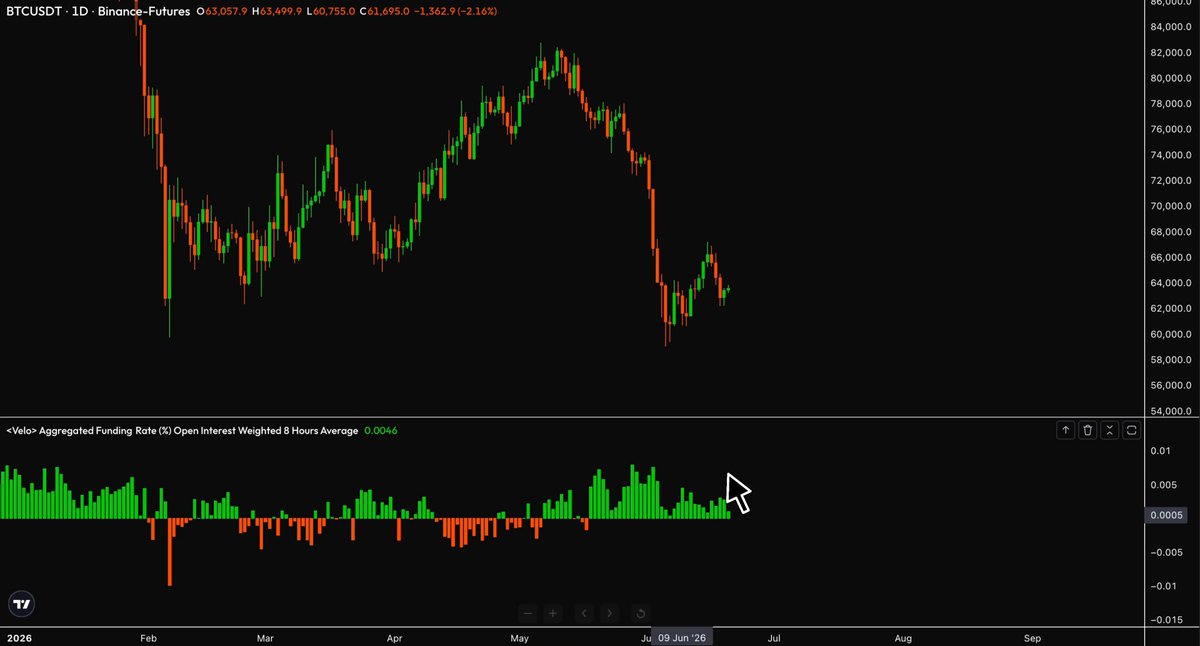Viewport: 1200px width, 646px height.
Task: Click the 54,000.0 price axis label
Action: 1171,411
